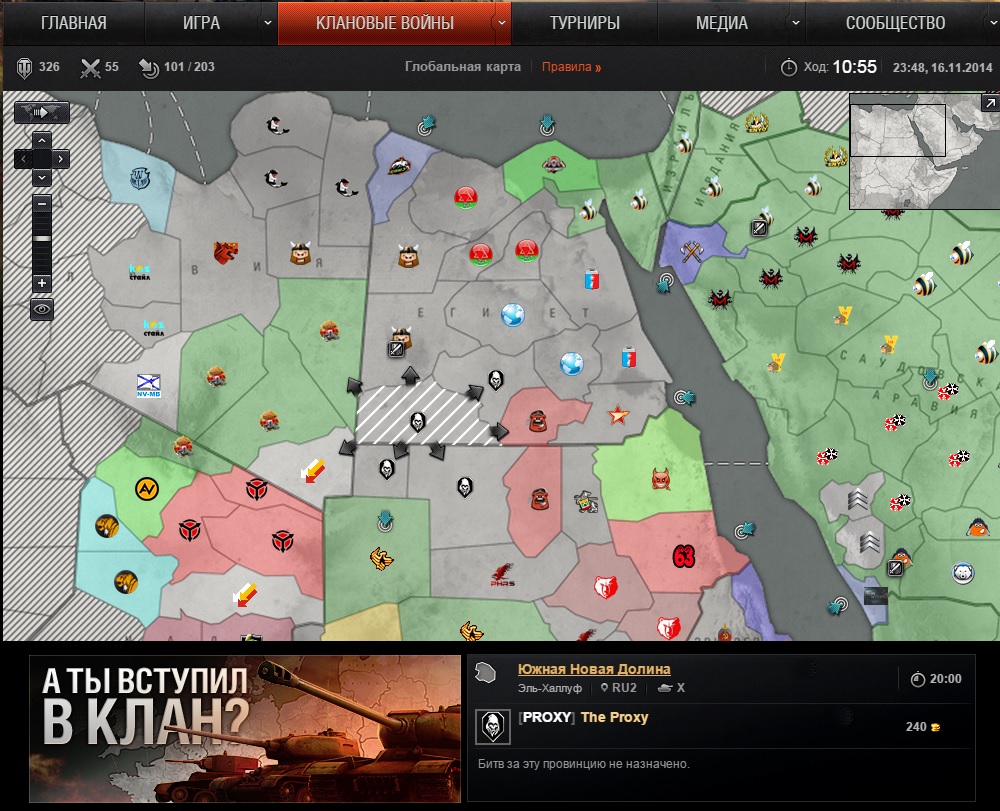
Task: Open the ГЛАВНАЯ tab
Action: [74, 23]
